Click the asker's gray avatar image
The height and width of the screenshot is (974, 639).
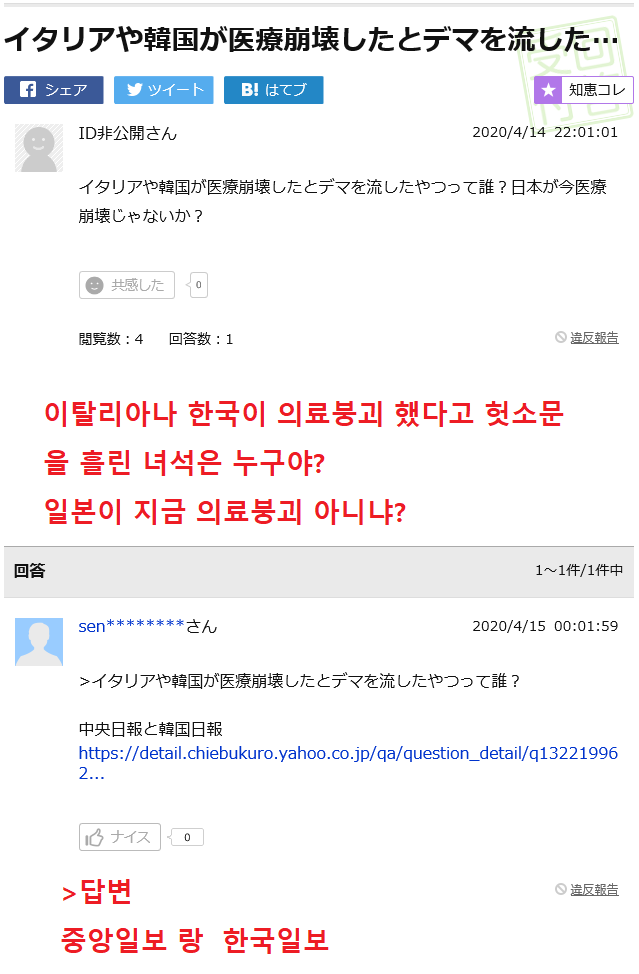coord(39,148)
